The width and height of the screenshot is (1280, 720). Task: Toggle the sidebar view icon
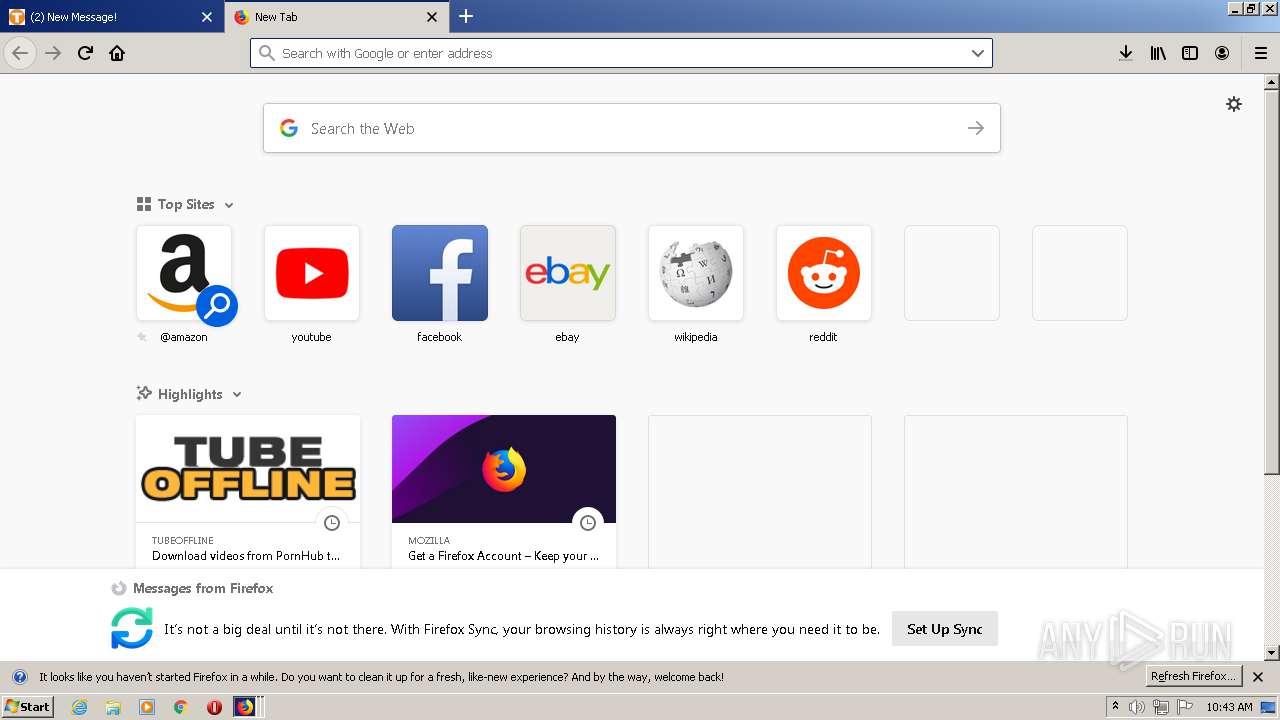click(x=1190, y=53)
